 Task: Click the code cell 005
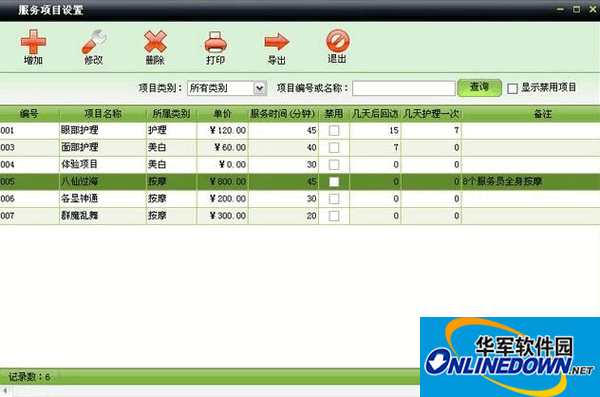coord(29,181)
